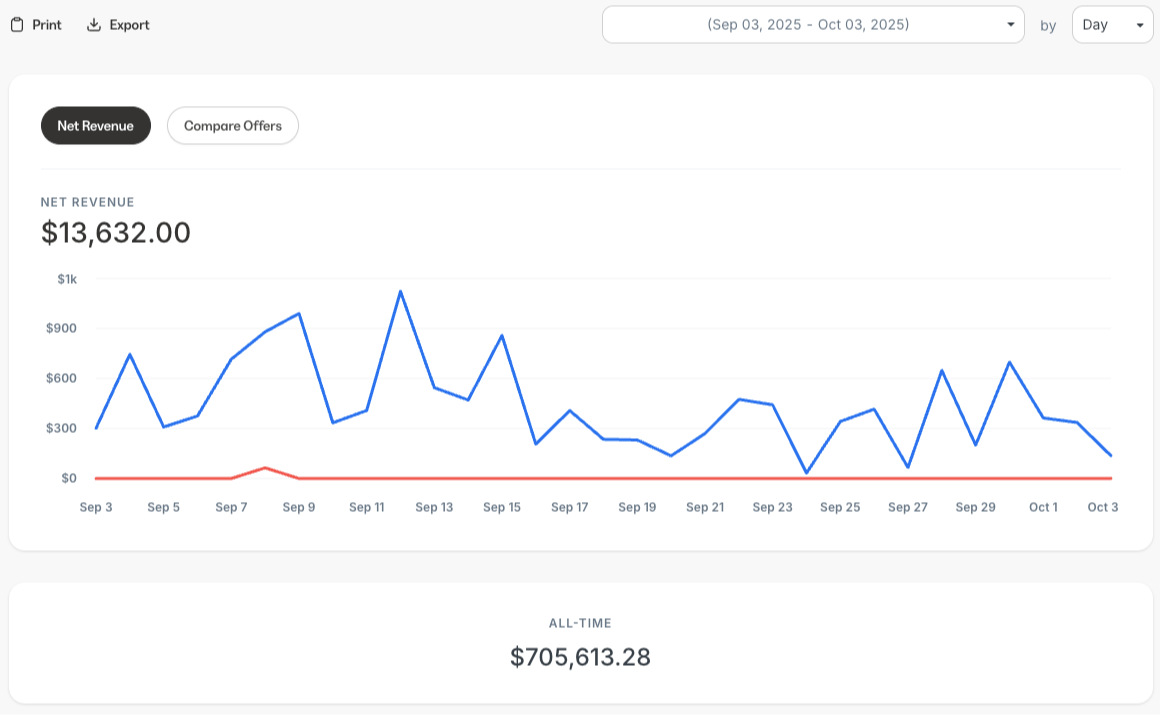Click the Oct 3 axis label

click(x=1103, y=507)
